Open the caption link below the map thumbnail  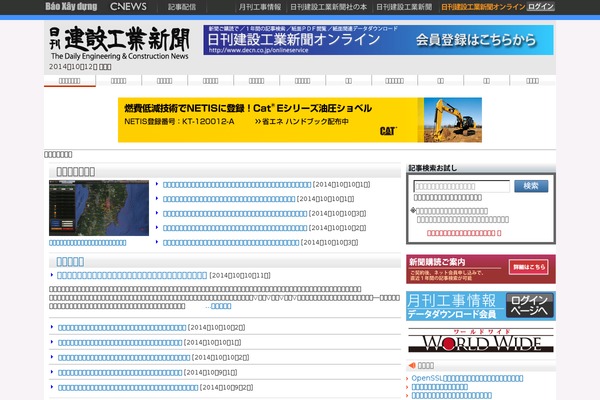click(x=88, y=243)
